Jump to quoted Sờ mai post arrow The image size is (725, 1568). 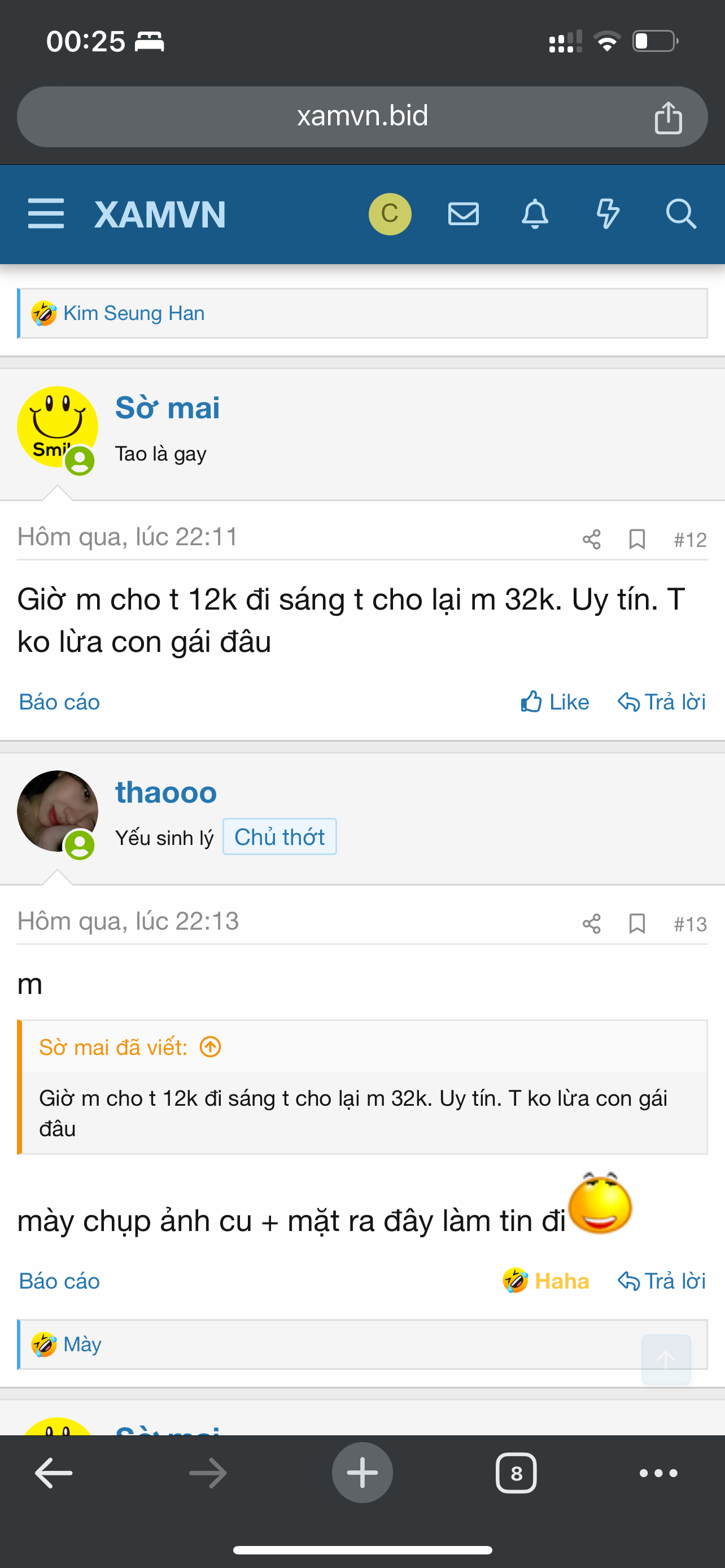pos(211,1047)
